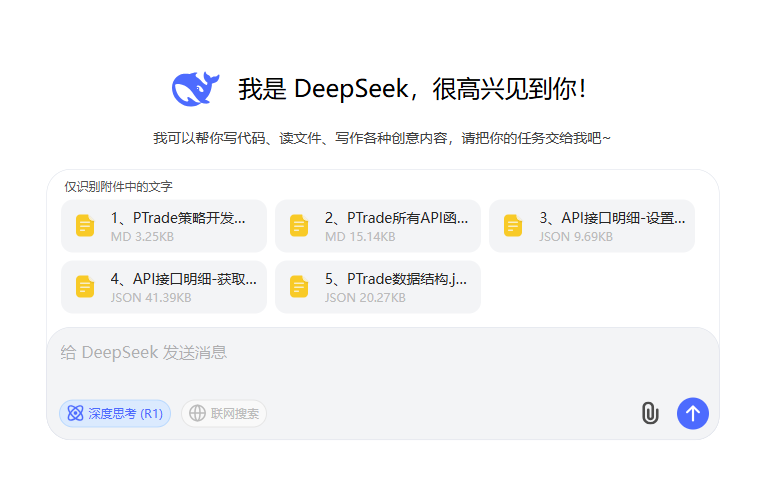Image resolution: width=765 pixels, height=487 pixels.
Task: Open attachment 4、API接口明细-获取 JSON file
Action: click(x=164, y=287)
